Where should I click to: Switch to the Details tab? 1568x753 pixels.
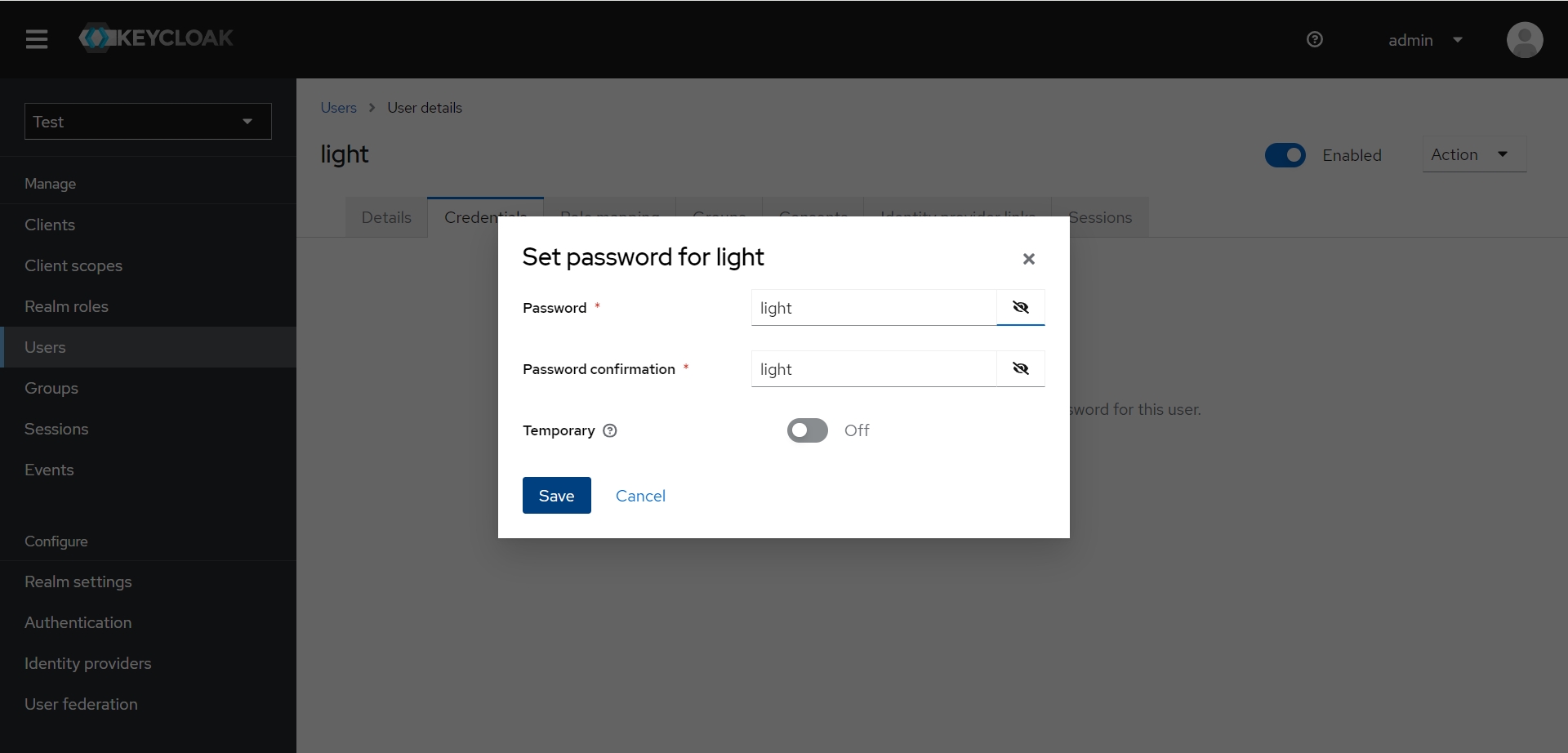[386, 217]
